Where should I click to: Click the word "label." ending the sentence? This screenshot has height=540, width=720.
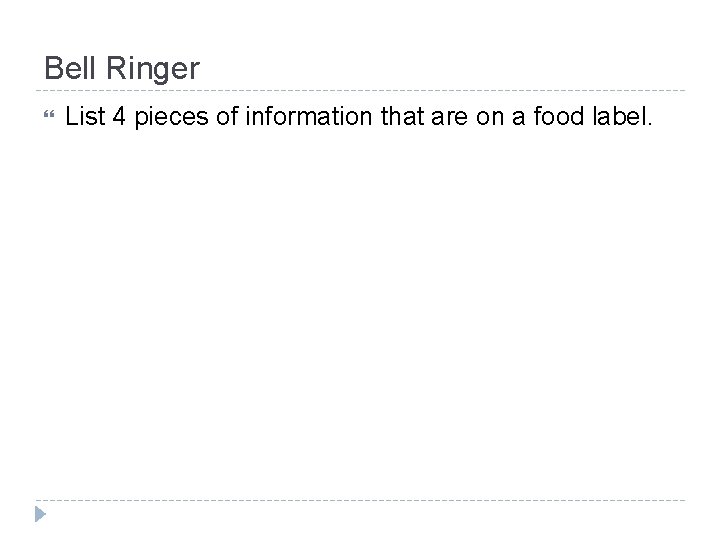click(x=622, y=116)
